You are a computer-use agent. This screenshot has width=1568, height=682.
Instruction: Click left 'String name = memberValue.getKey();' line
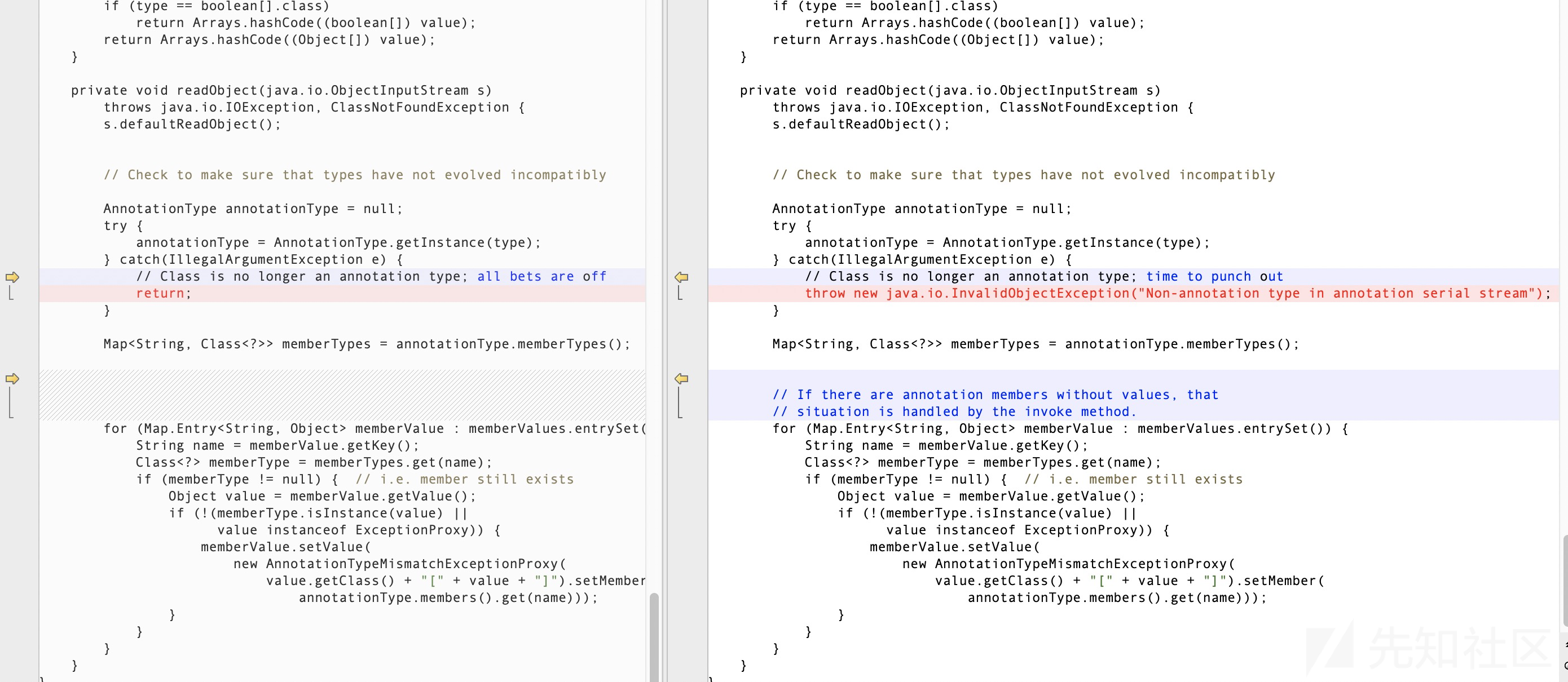[x=278, y=446]
